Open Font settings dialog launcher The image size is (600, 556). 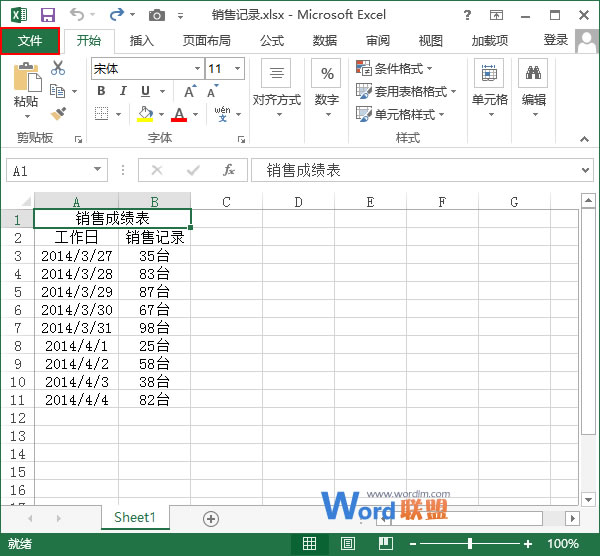241,139
